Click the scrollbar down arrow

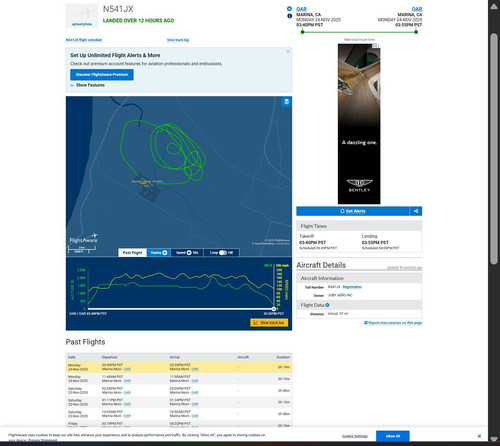494,439
